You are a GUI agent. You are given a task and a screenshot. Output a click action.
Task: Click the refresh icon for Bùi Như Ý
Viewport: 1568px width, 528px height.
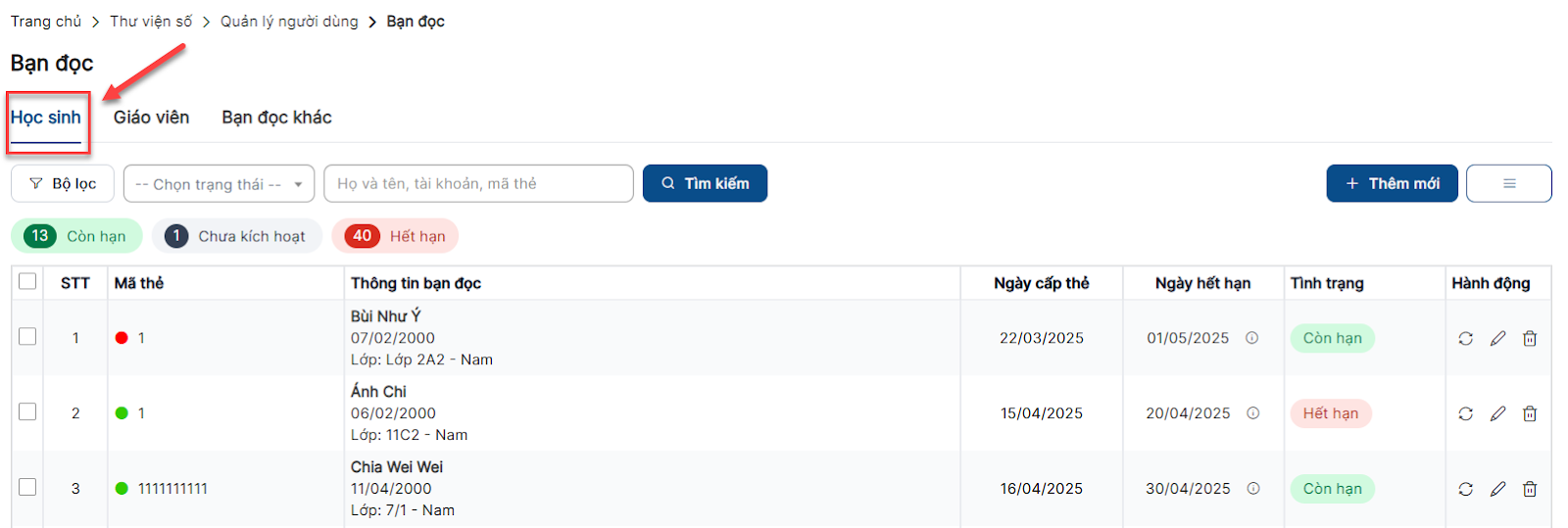click(1465, 338)
